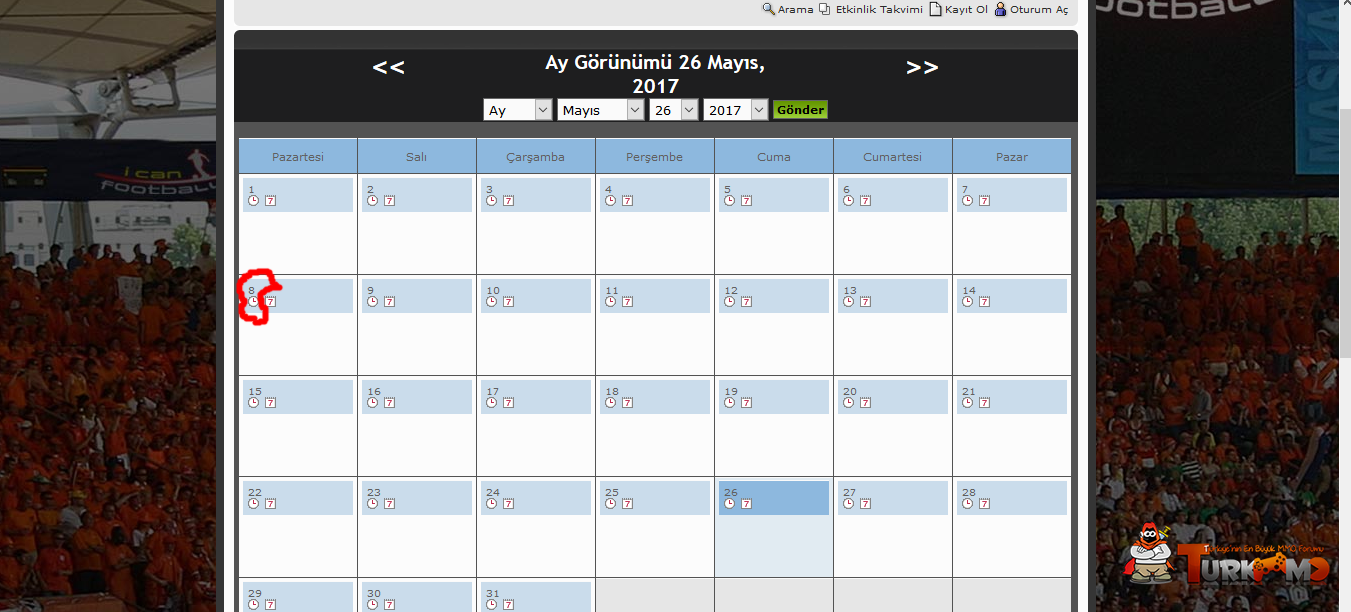Image resolution: width=1351 pixels, height=612 pixels.
Task: Click the Cumartesi column header
Action: coord(892,157)
